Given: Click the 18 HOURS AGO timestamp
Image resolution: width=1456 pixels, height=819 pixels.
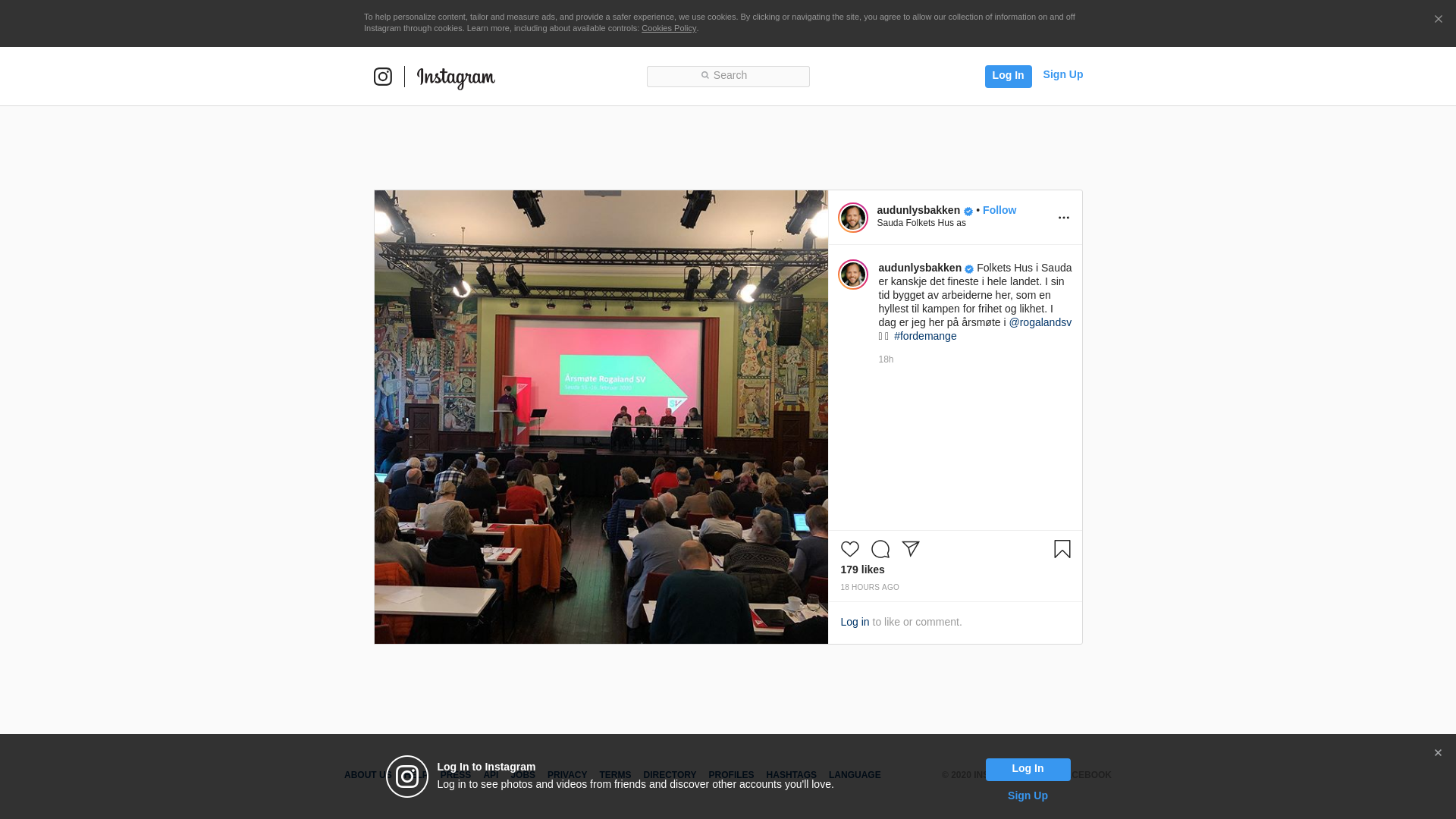Looking at the screenshot, I should 870,588.
